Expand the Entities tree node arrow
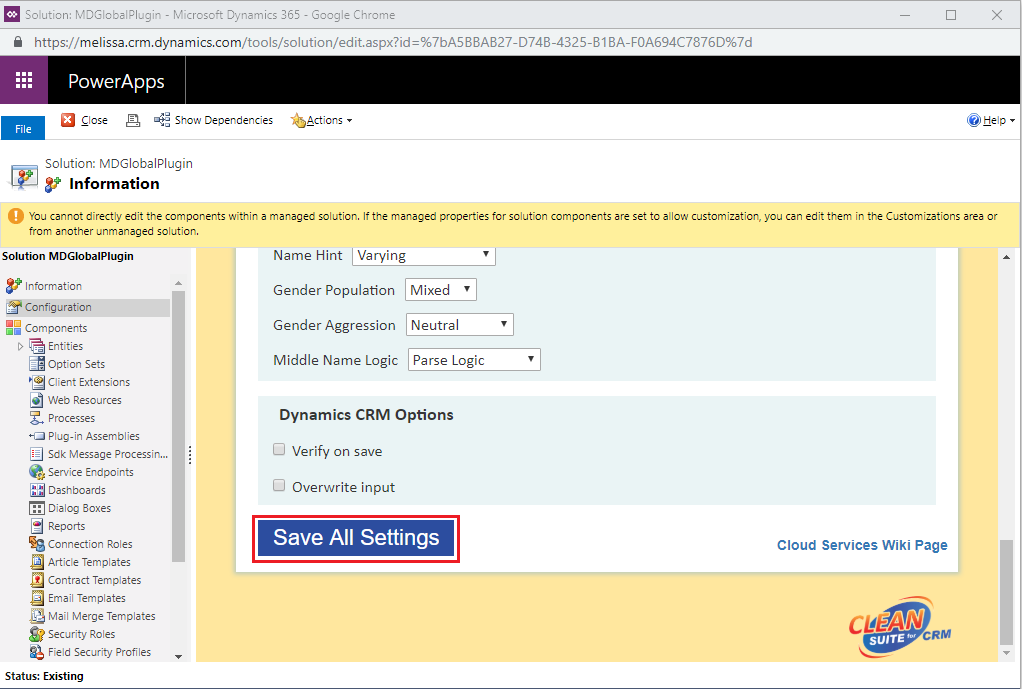1022x689 pixels. point(20,346)
